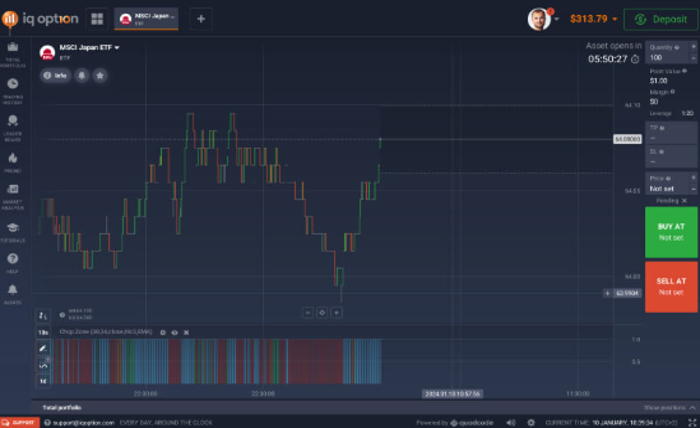Open the SL stop loss field
Viewport: 700px width, 428px height.
[671, 156]
